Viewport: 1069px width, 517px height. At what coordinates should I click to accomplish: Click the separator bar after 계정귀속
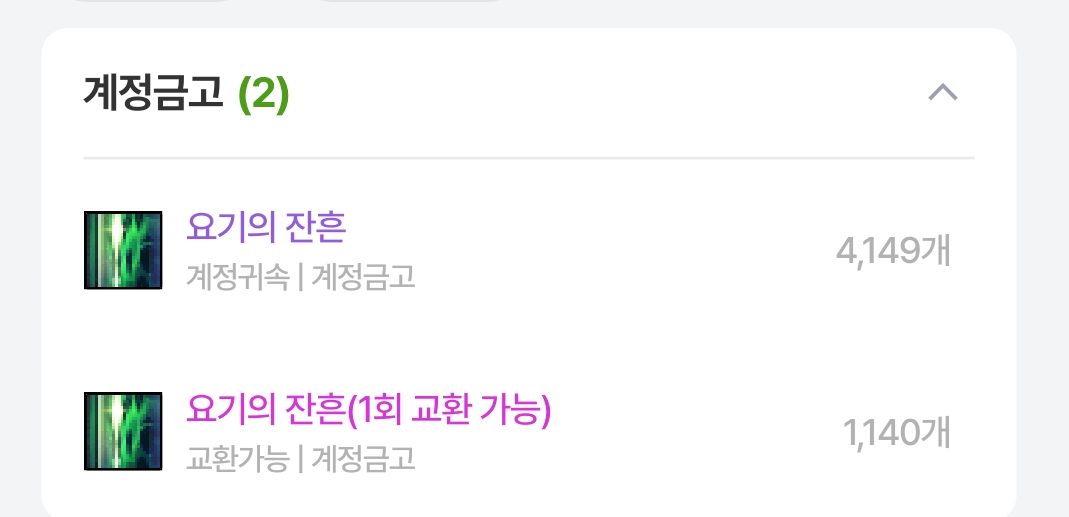point(299,277)
